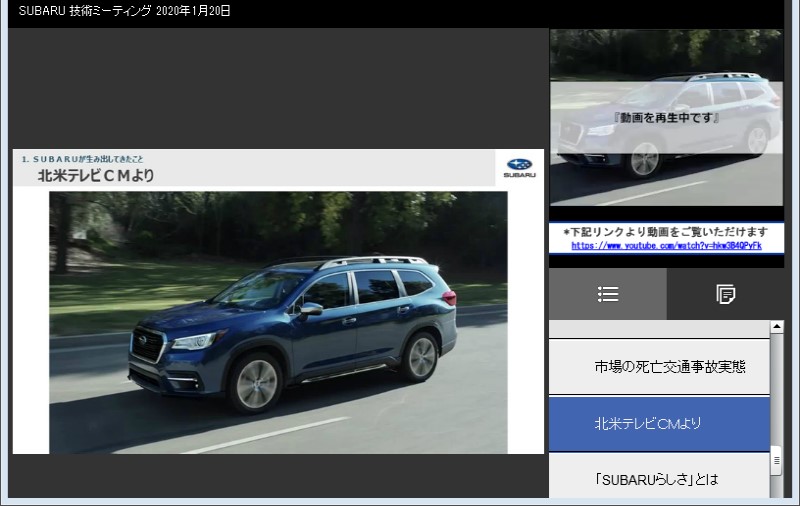Click the slide section text 1. SUBARUが生み出してきたこと
This screenshot has height=506, width=800.
(82, 159)
